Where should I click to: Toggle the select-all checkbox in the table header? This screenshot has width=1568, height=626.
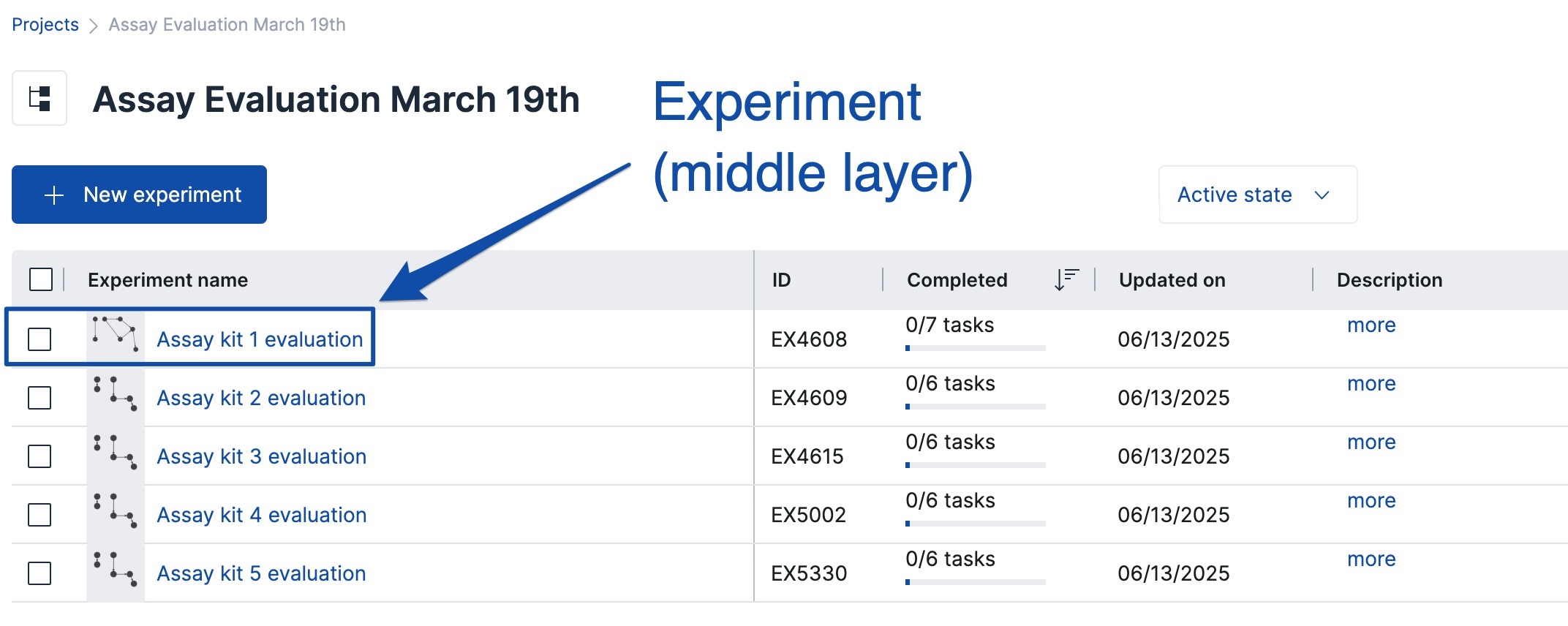41,279
